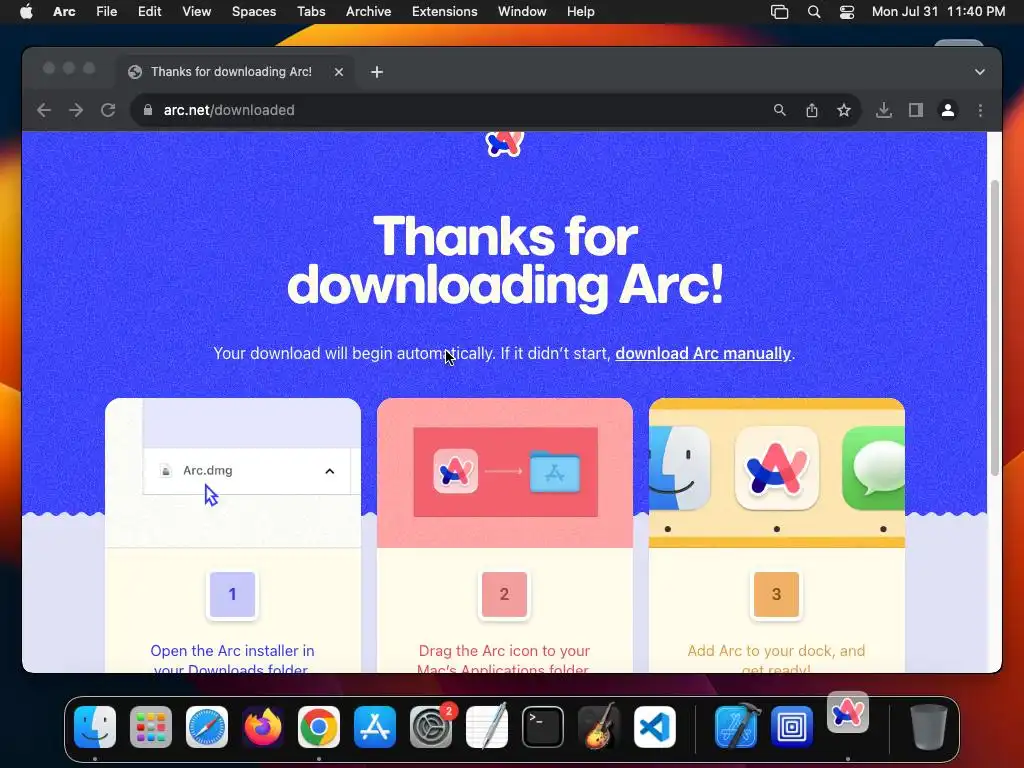Bookmark this page with the star
Screen dimensions: 1024x768
[844, 110]
